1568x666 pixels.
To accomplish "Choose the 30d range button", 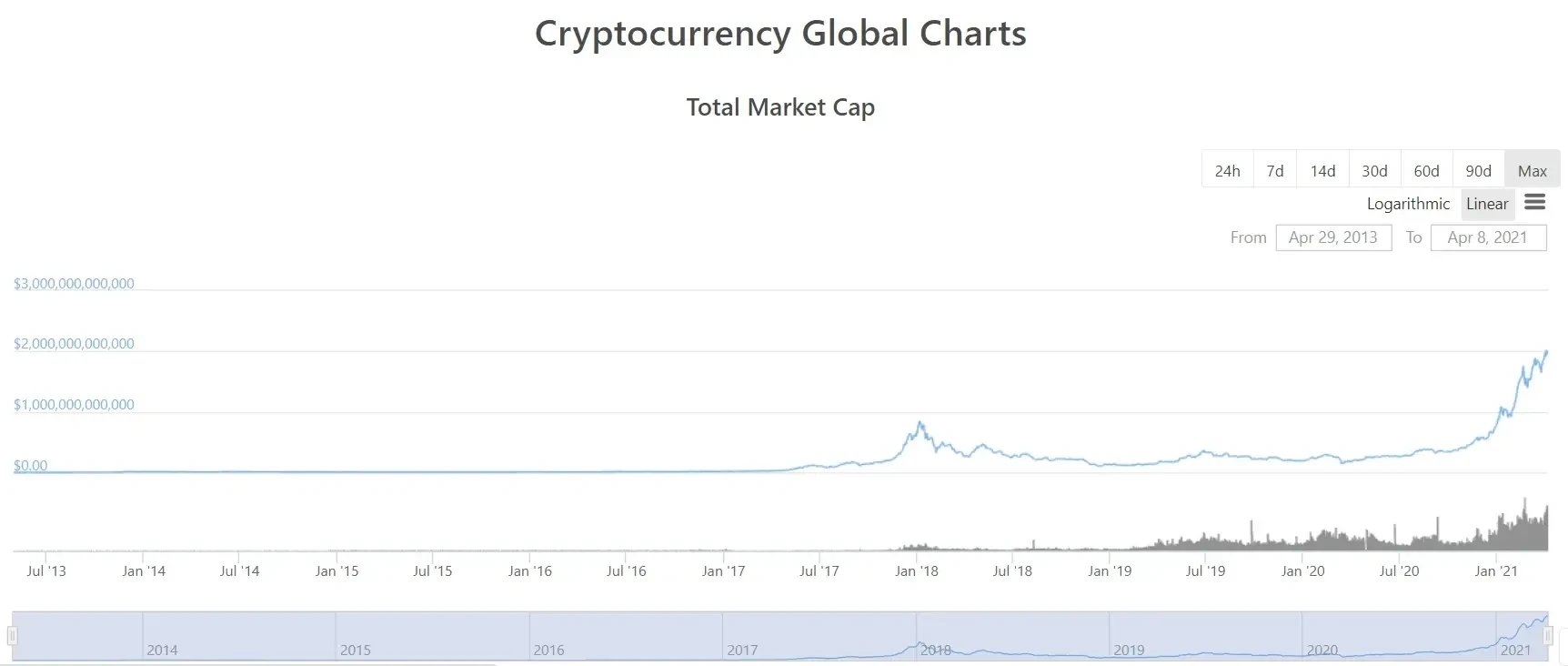I will [x=1374, y=170].
